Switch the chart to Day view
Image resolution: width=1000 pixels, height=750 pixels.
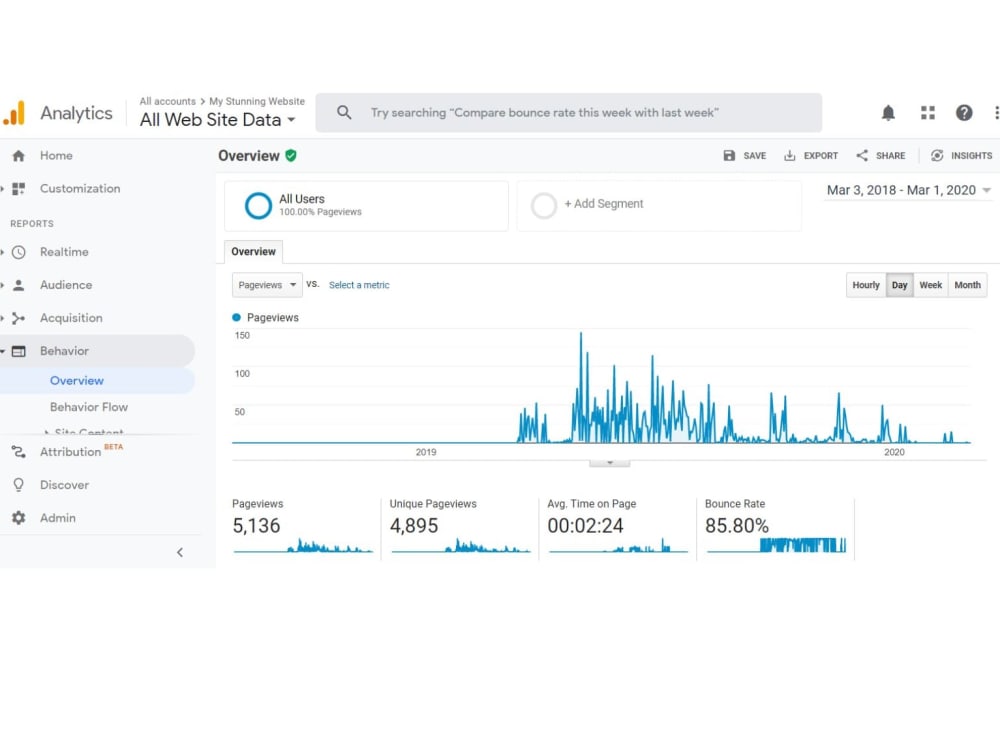pyautogui.click(x=899, y=285)
